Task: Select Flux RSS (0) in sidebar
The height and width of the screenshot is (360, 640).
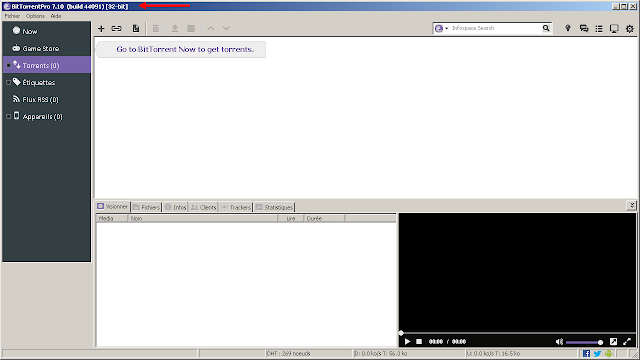Action: point(47,100)
